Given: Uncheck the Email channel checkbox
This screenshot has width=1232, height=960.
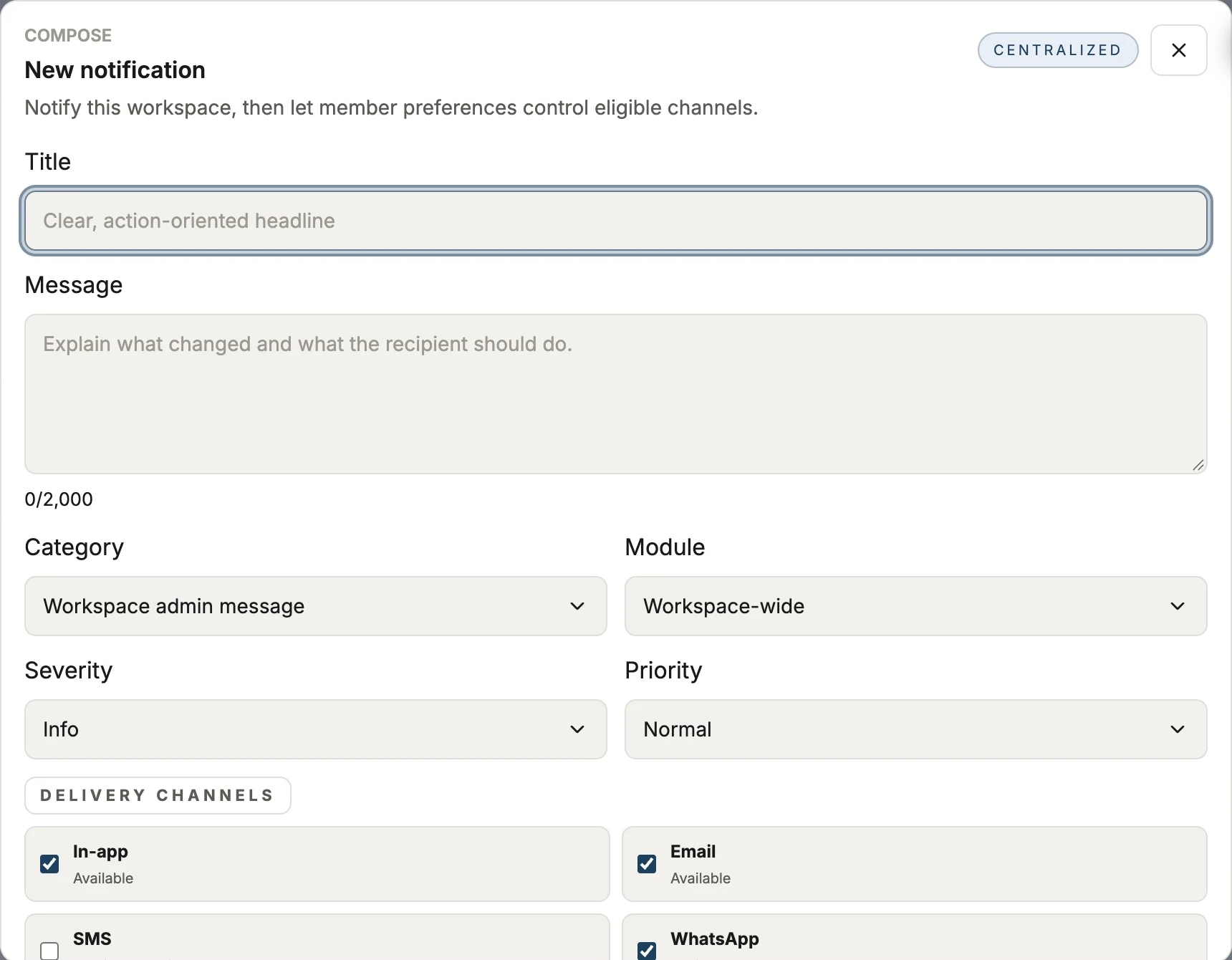Looking at the screenshot, I should [x=647, y=864].
